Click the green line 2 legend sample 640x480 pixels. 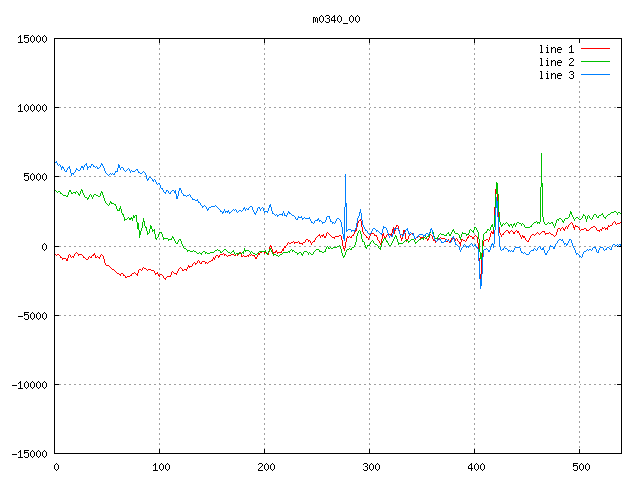pyautogui.click(x=596, y=62)
